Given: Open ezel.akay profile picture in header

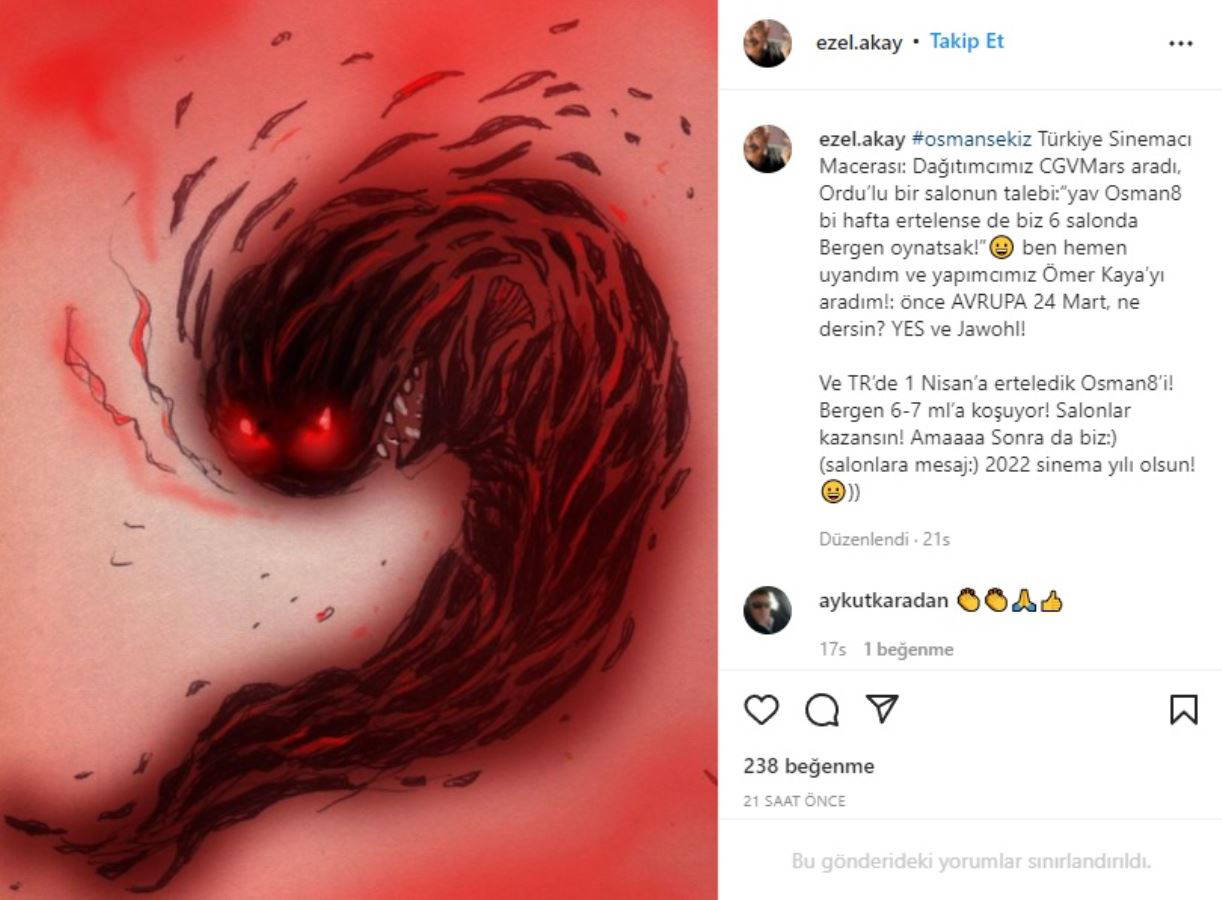Looking at the screenshot, I should click(x=767, y=43).
